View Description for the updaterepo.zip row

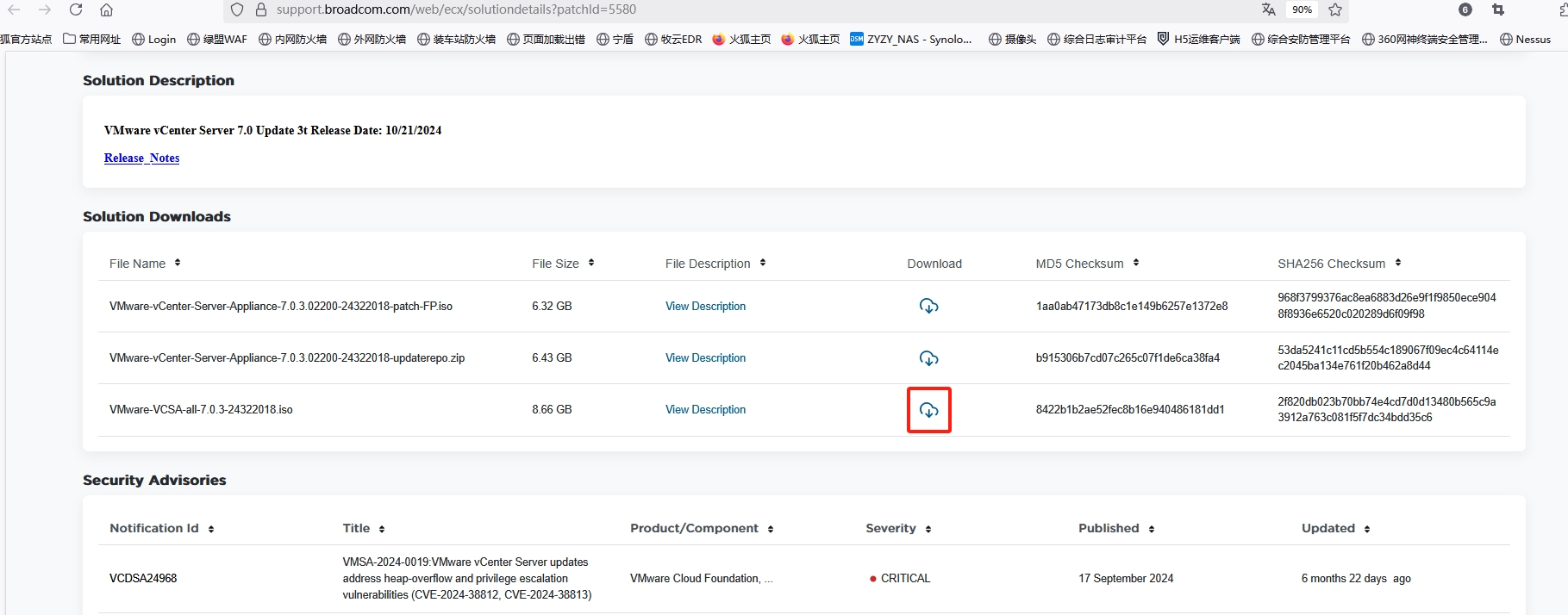coord(705,357)
